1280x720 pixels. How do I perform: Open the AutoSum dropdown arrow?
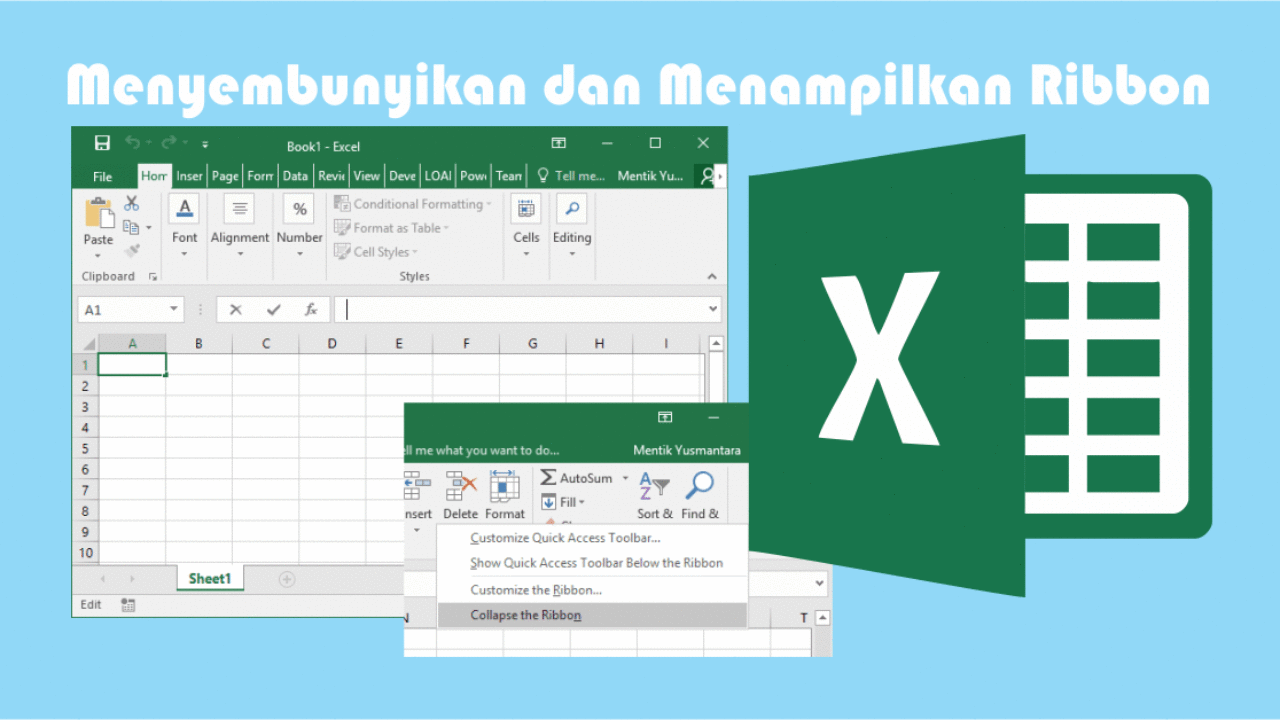pos(626,478)
